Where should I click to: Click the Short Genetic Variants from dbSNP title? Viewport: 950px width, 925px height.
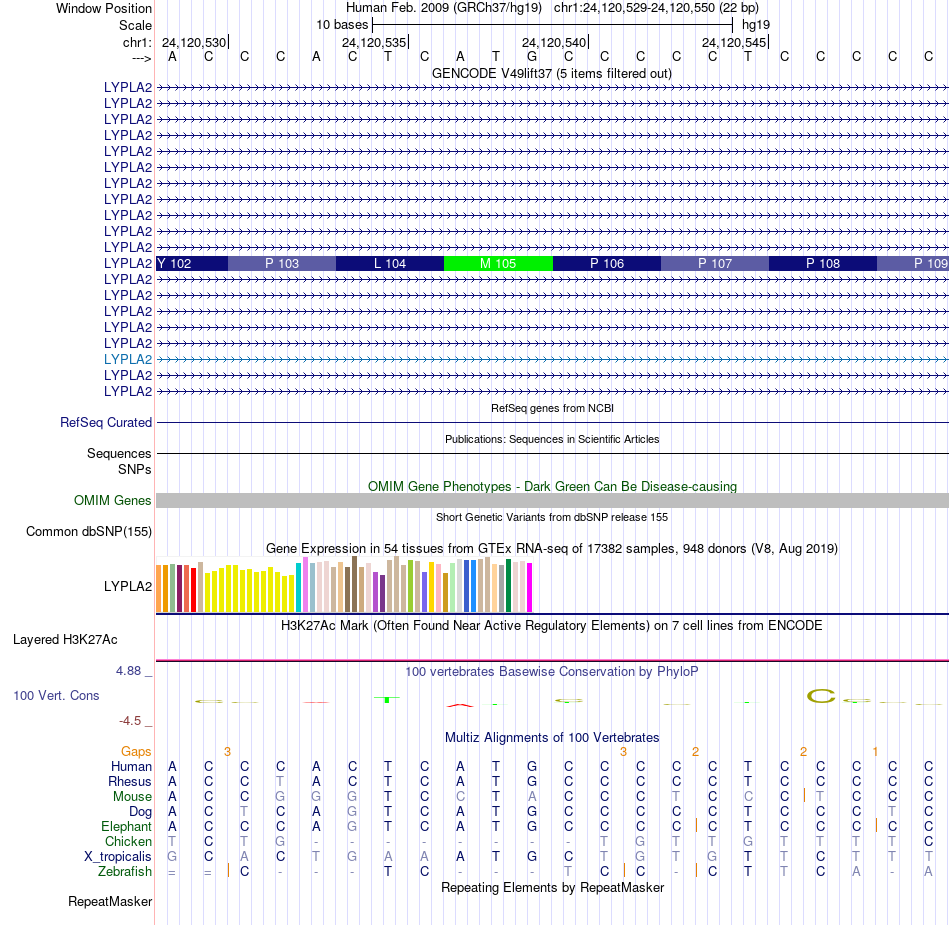tap(552, 517)
